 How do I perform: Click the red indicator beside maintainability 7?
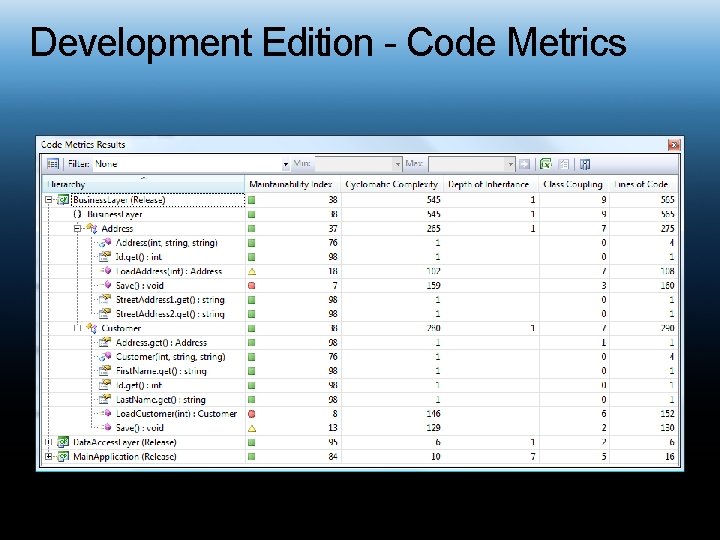coord(252,286)
